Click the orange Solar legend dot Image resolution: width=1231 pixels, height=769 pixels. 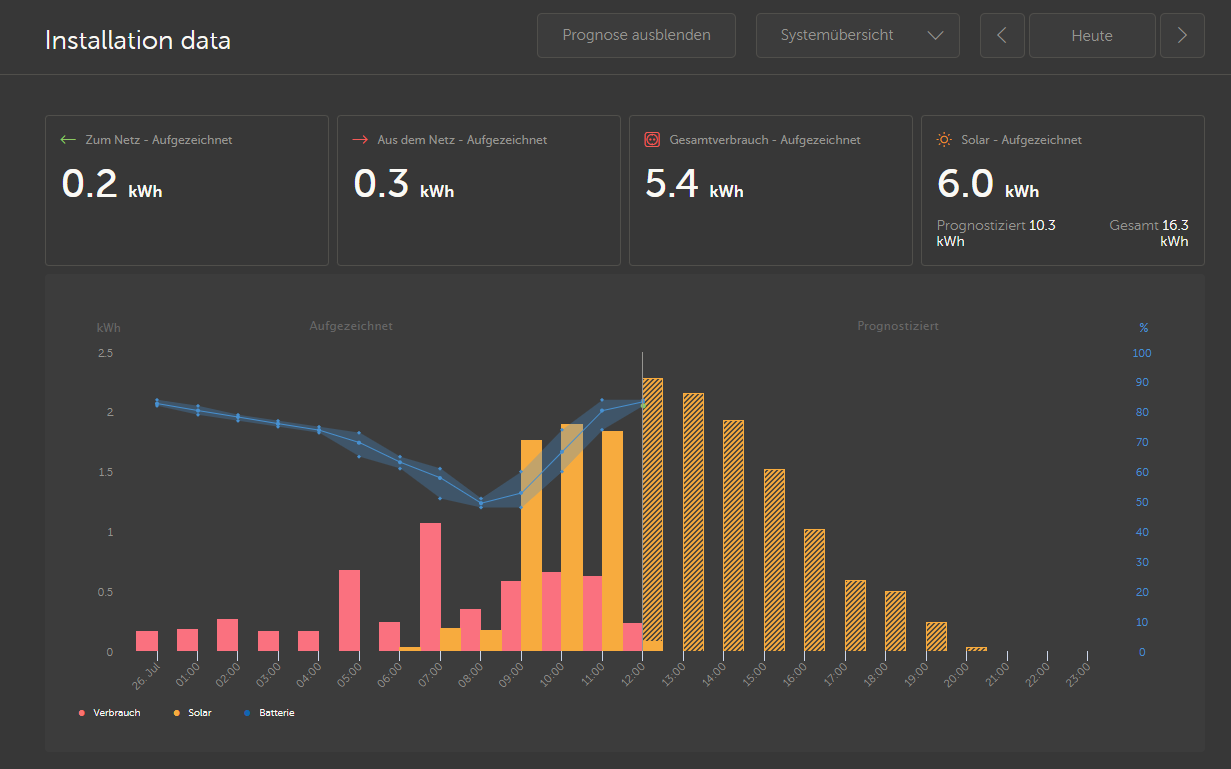tap(177, 713)
